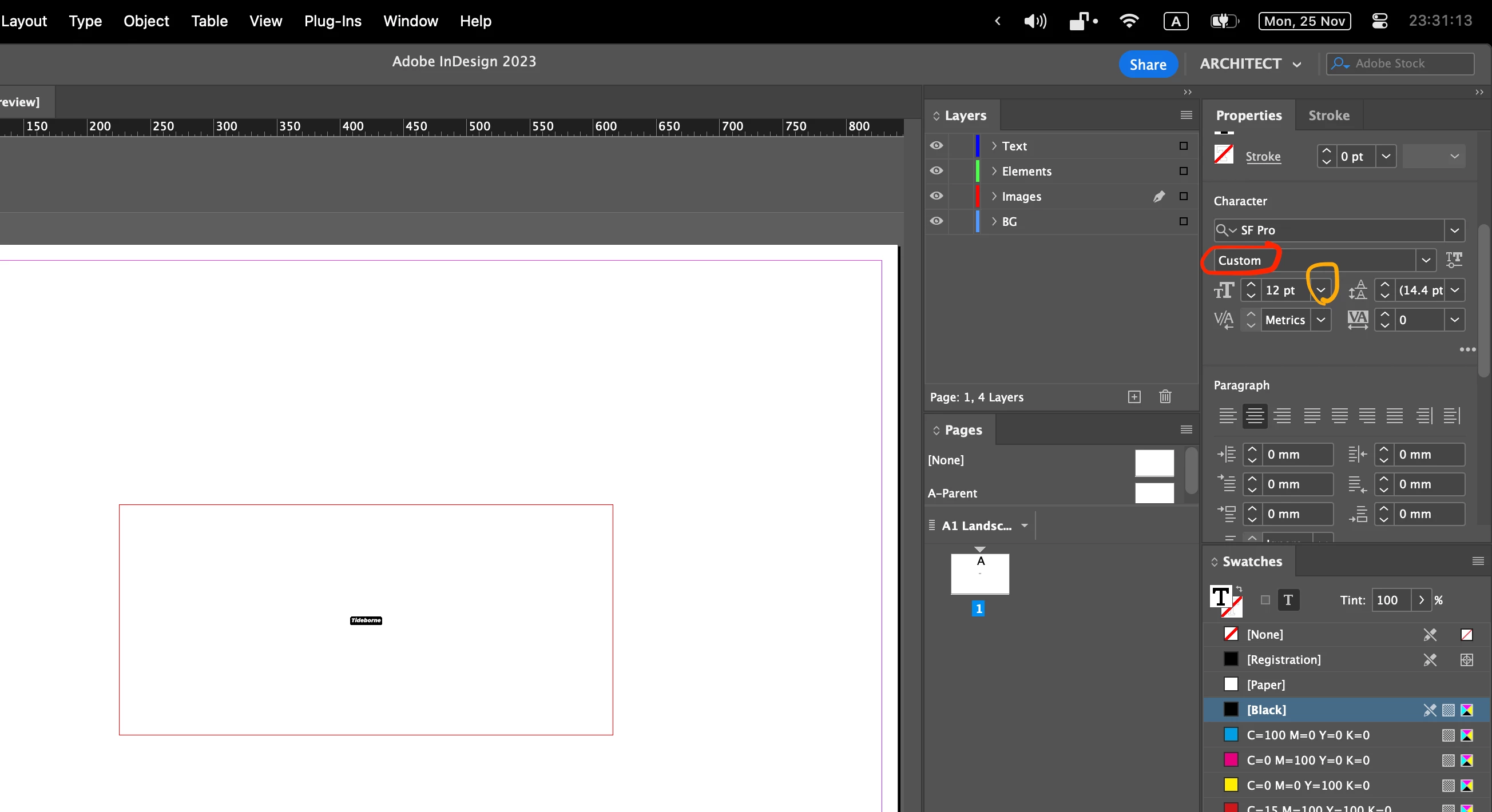Toggle visibility of BG layer
1492x812 pixels.
pos(936,221)
